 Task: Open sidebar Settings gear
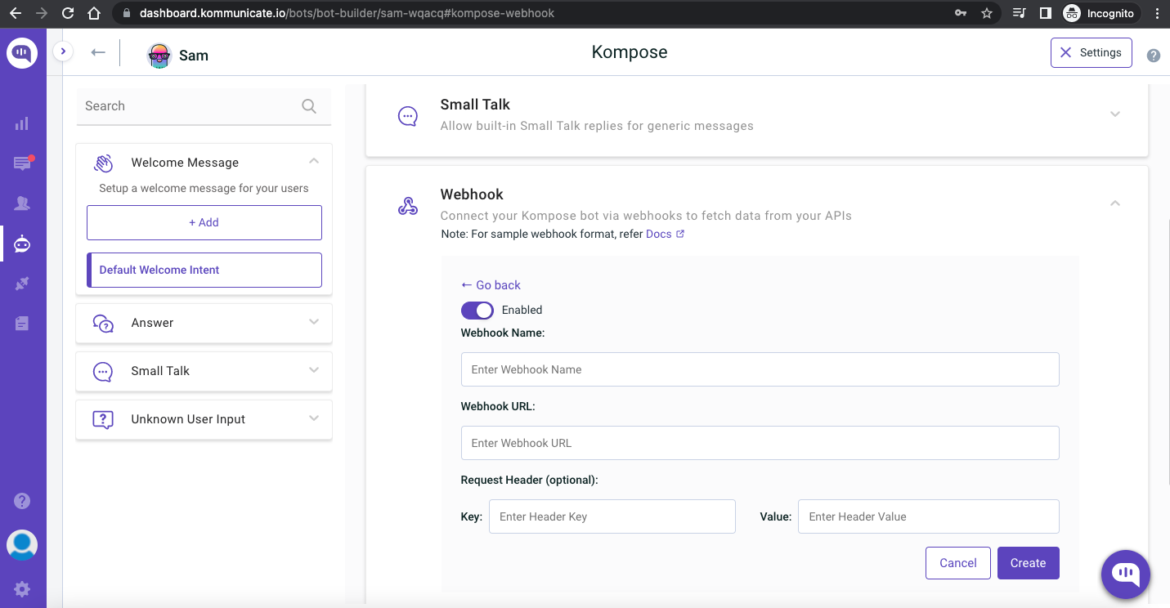22,589
